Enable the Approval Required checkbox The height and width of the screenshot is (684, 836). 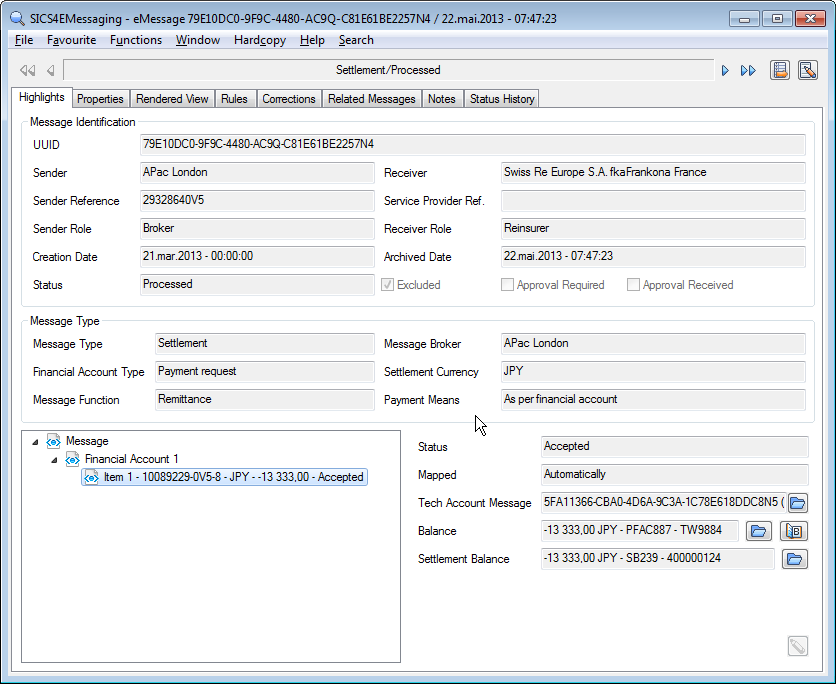point(507,285)
